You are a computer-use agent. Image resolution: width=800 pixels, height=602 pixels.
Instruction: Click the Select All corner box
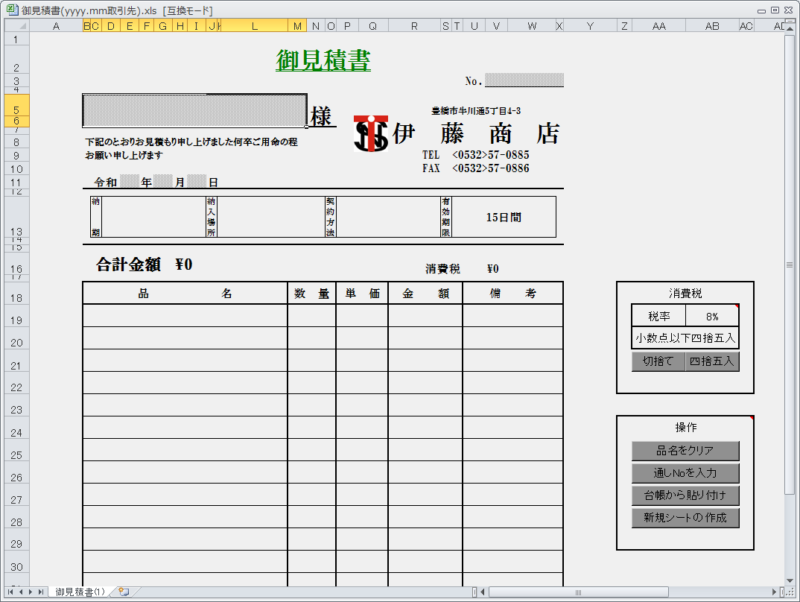tap(17, 26)
